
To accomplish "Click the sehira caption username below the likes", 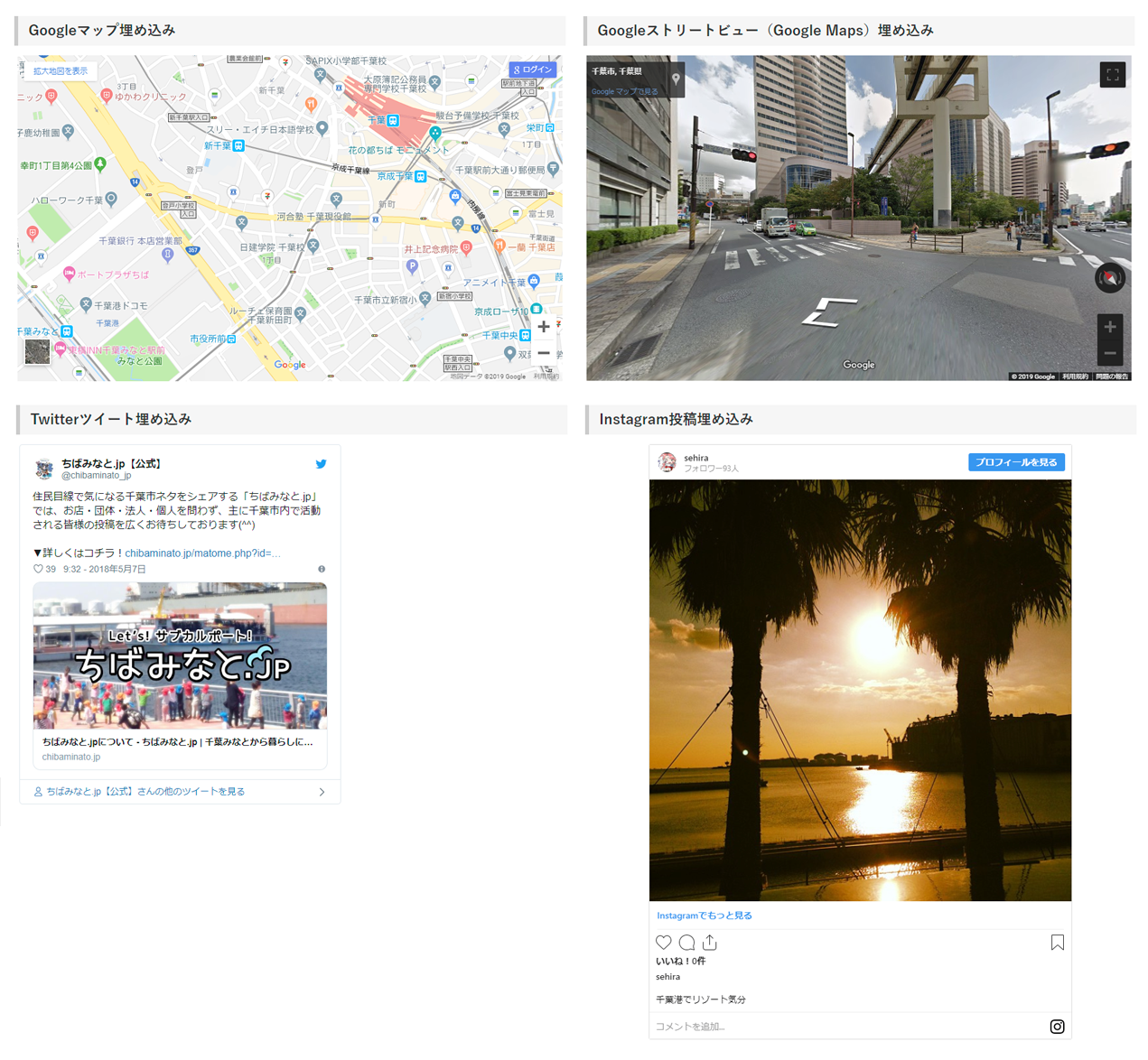I will point(667,977).
